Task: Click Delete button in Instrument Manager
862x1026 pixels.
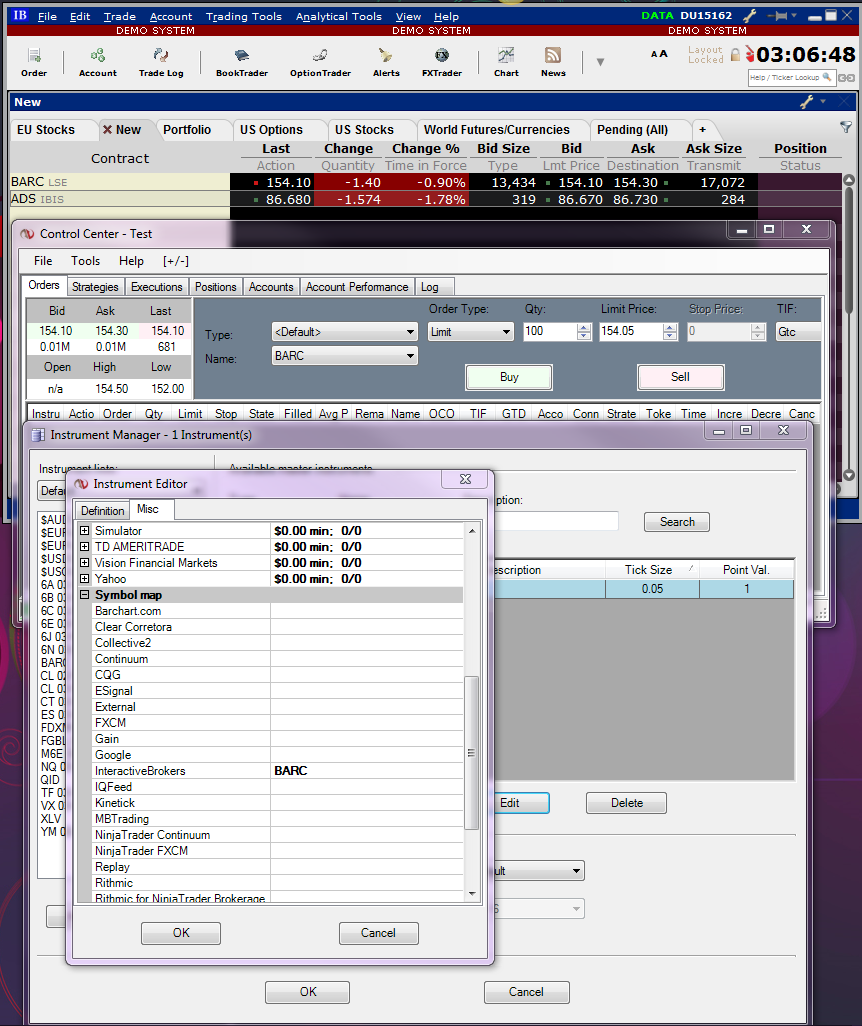Action: [626, 803]
